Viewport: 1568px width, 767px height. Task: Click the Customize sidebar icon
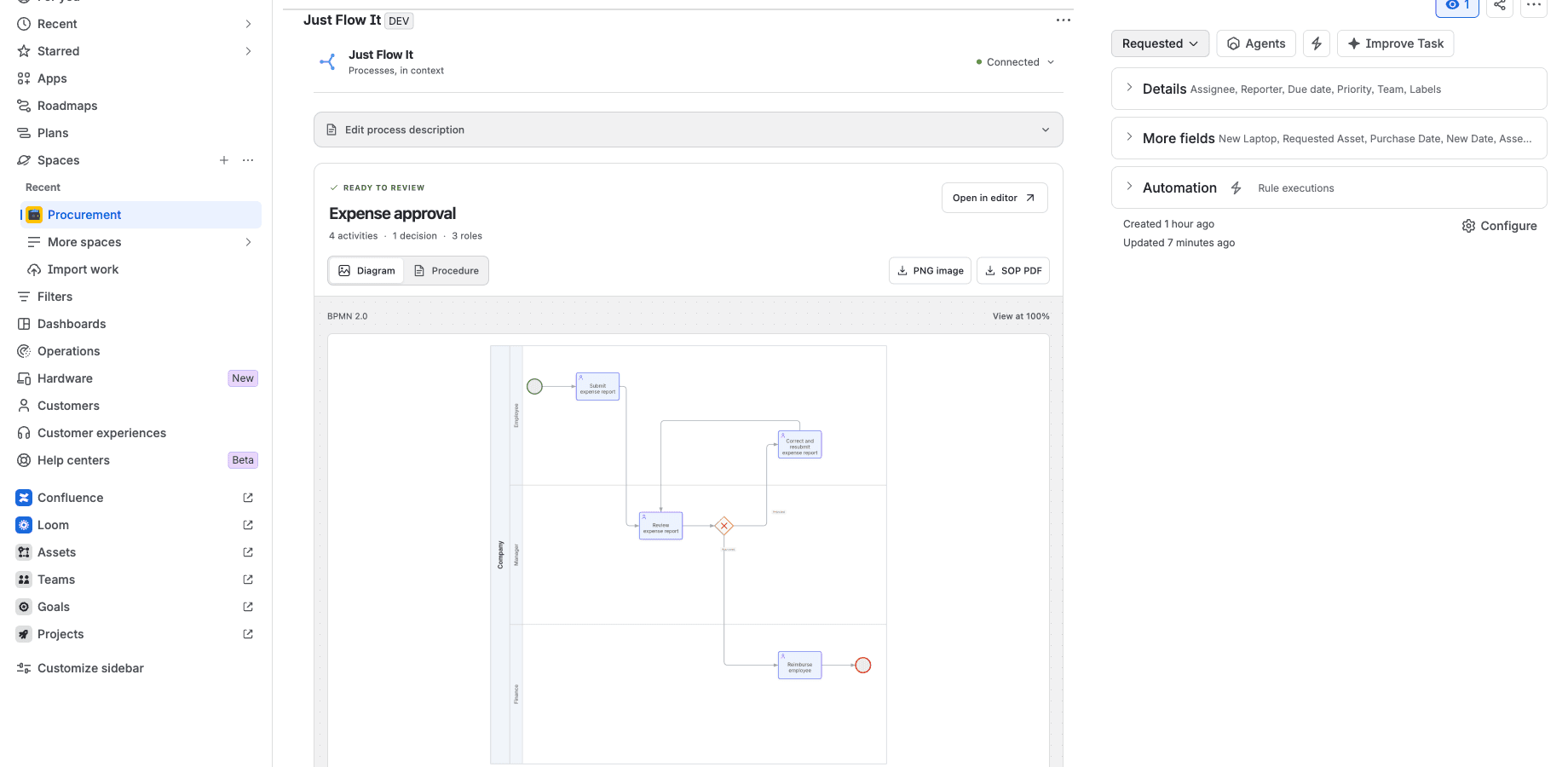pyautogui.click(x=24, y=668)
